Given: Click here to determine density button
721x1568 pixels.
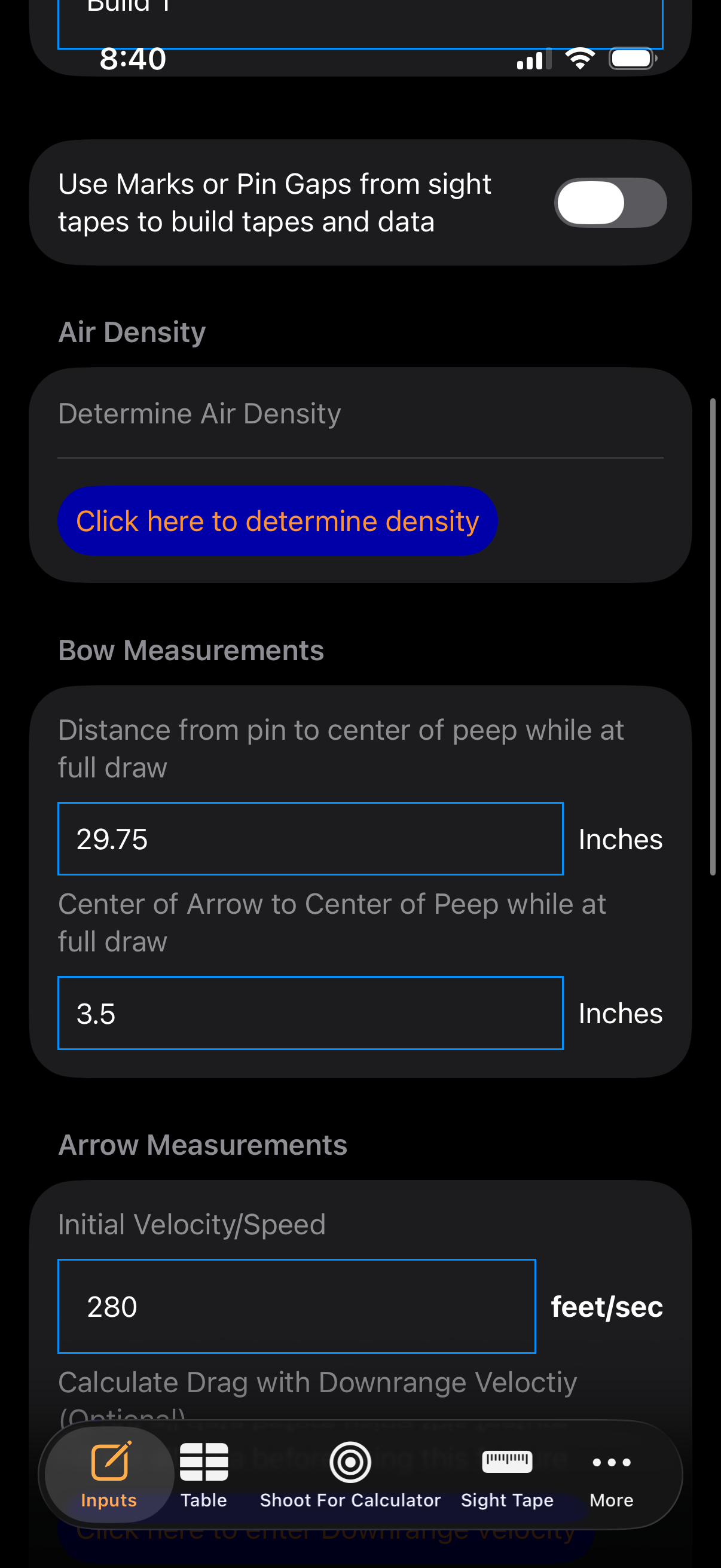Looking at the screenshot, I should [277, 521].
